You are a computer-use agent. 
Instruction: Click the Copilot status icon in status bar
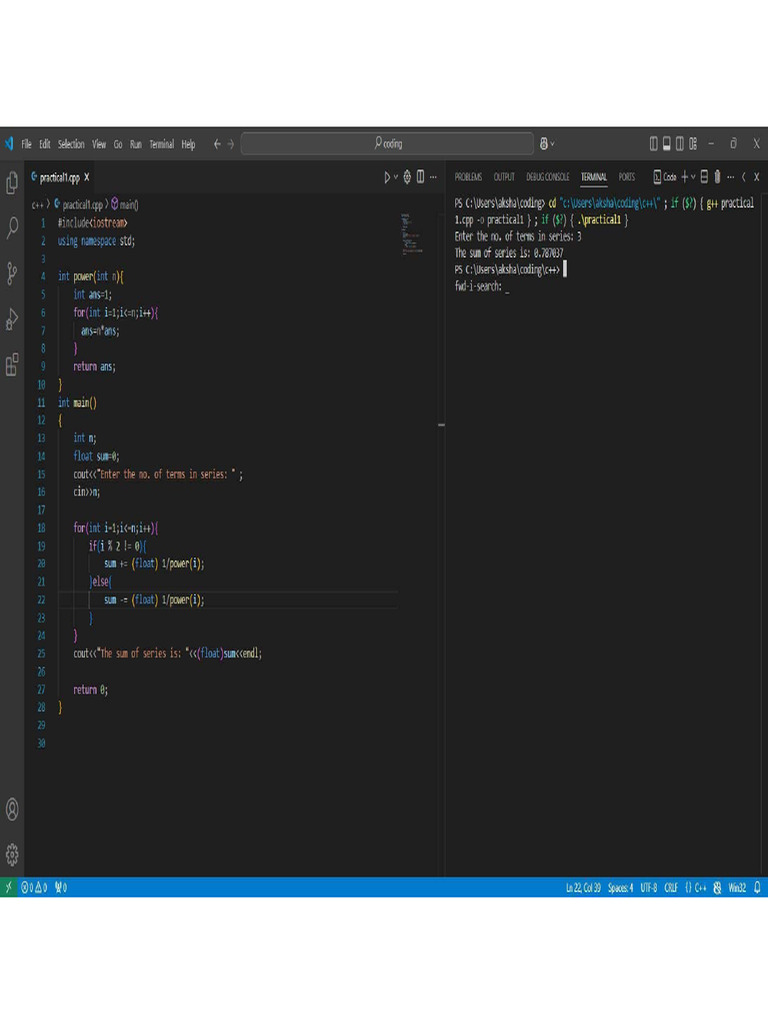[717, 887]
